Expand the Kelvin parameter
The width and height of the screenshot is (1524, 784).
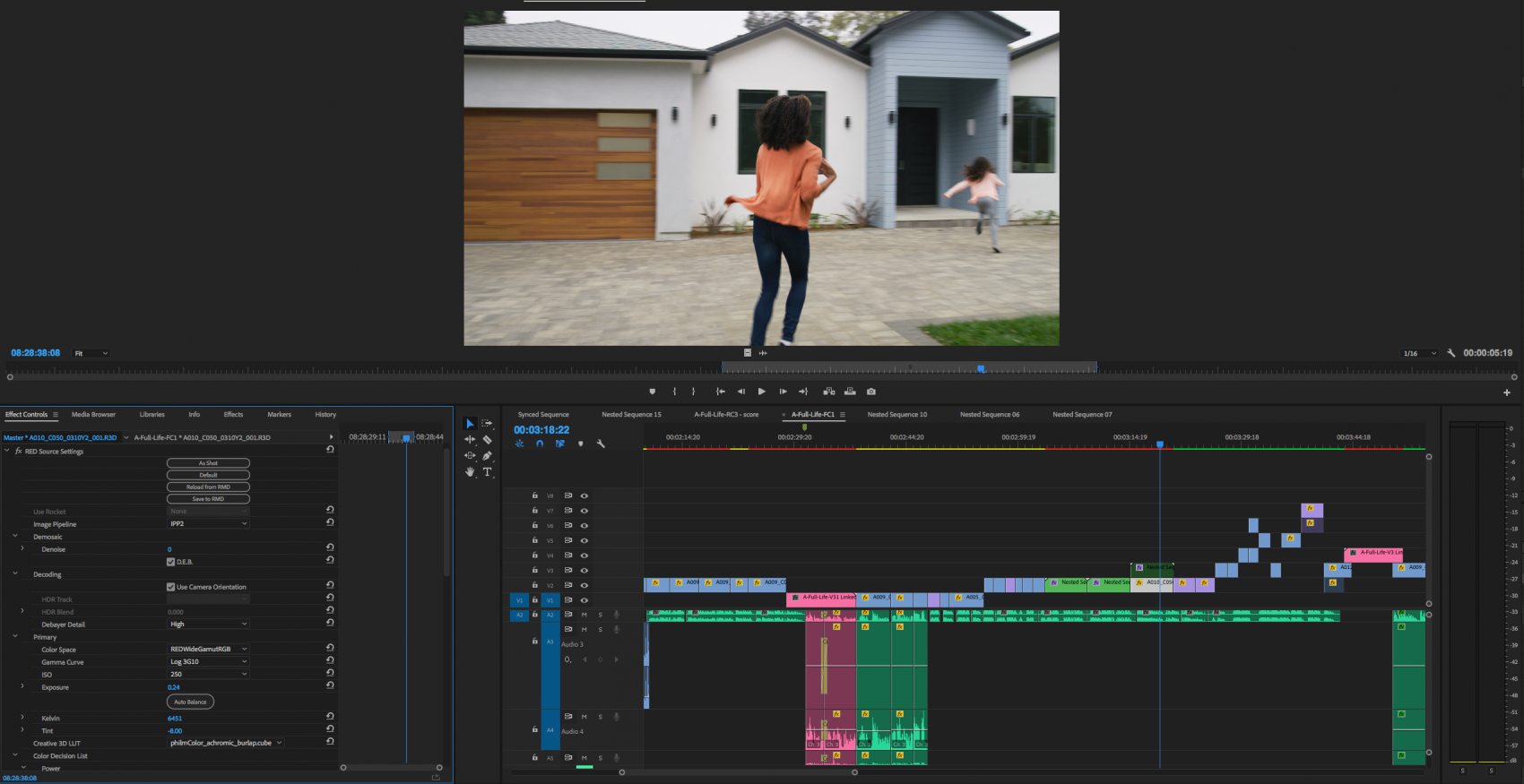22,717
